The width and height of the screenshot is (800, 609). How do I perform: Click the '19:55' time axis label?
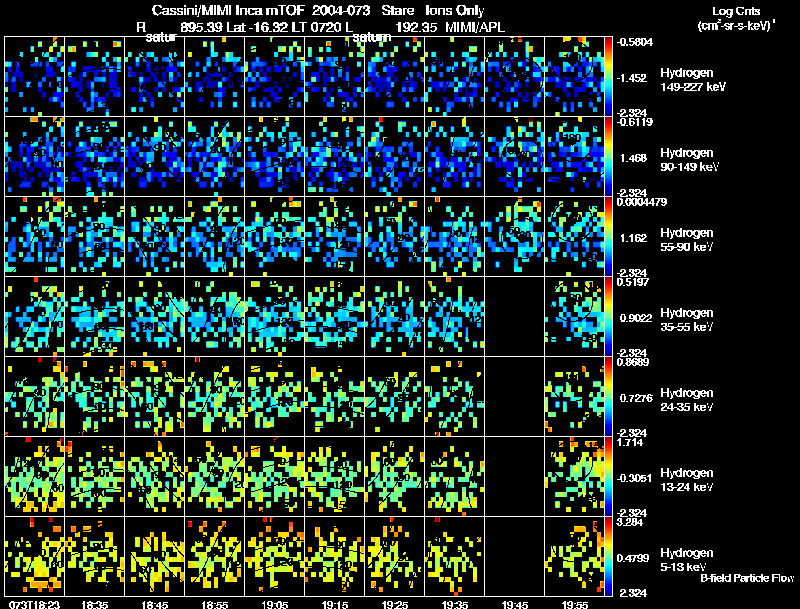(574, 604)
